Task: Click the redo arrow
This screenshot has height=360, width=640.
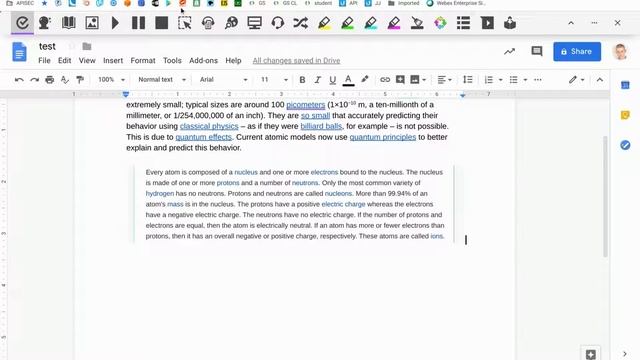Action: click(34, 80)
